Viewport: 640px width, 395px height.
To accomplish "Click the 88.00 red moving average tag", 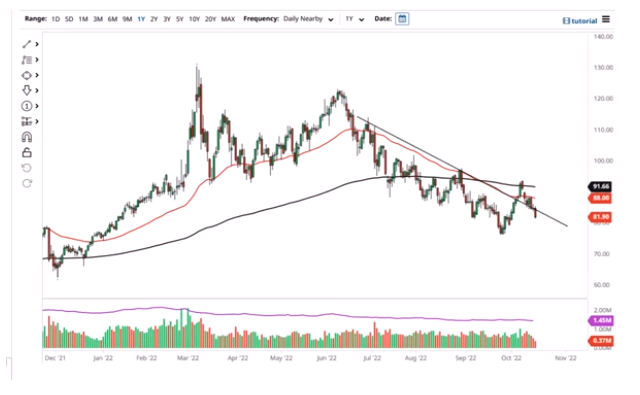I will pos(600,198).
